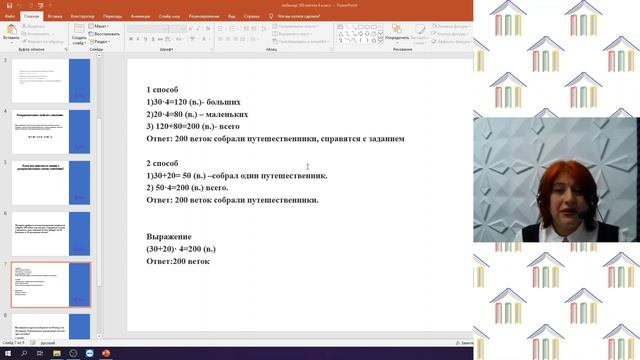This screenshot has height=360, width=640.
Task: Select slide 6 thumbnail in the slide panel
Action: pyautogui.click(x=51, y=233)
